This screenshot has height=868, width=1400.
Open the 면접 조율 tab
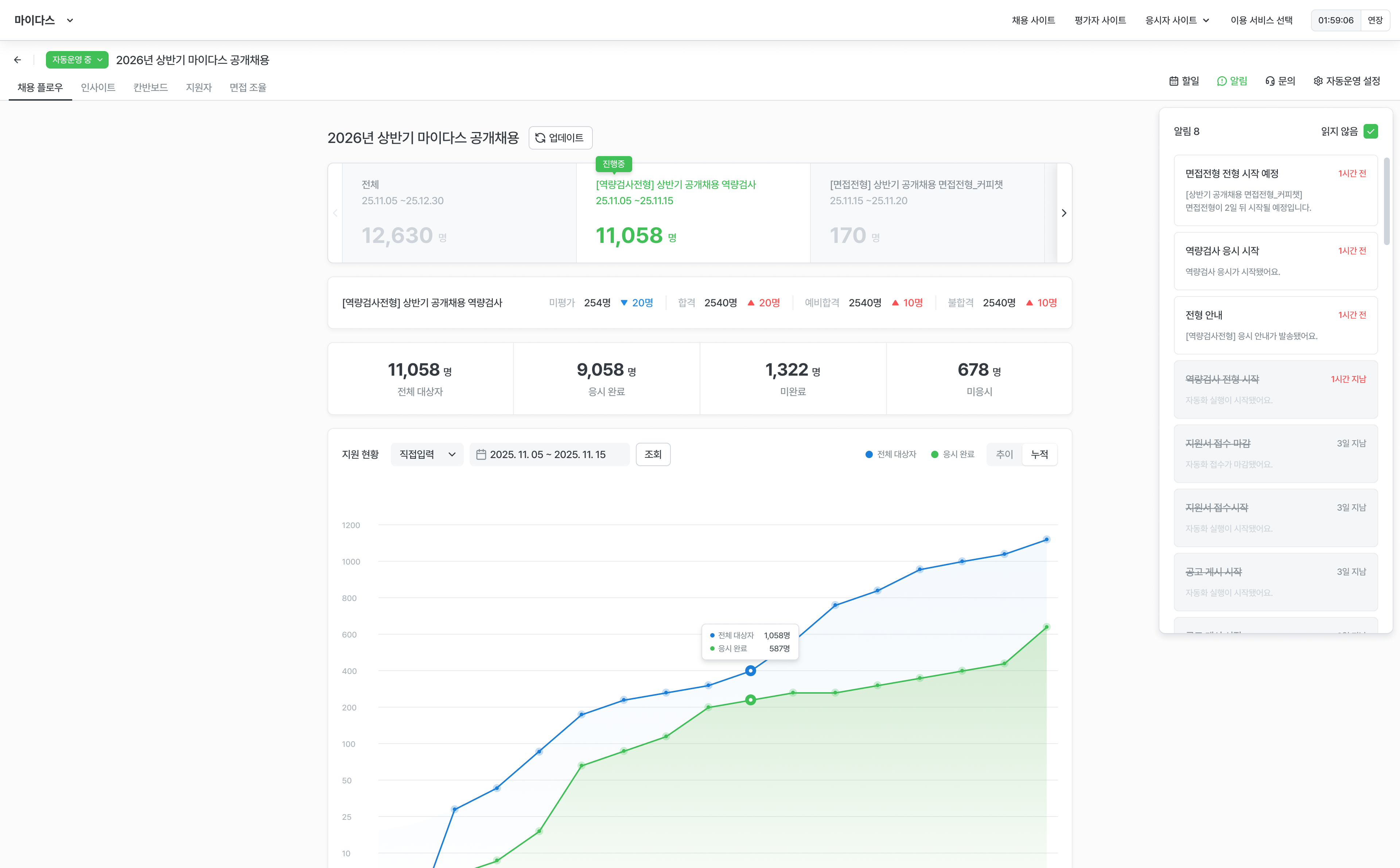pyautogui.click(x=248, y=87)
